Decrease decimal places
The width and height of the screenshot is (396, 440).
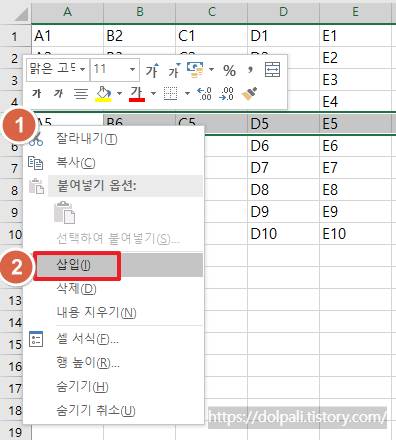click(226, 94)
